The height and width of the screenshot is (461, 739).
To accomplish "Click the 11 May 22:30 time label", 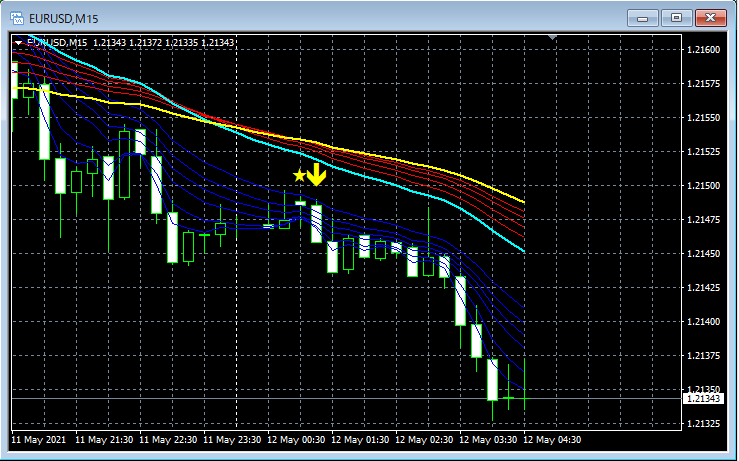I will pos(168,440).
